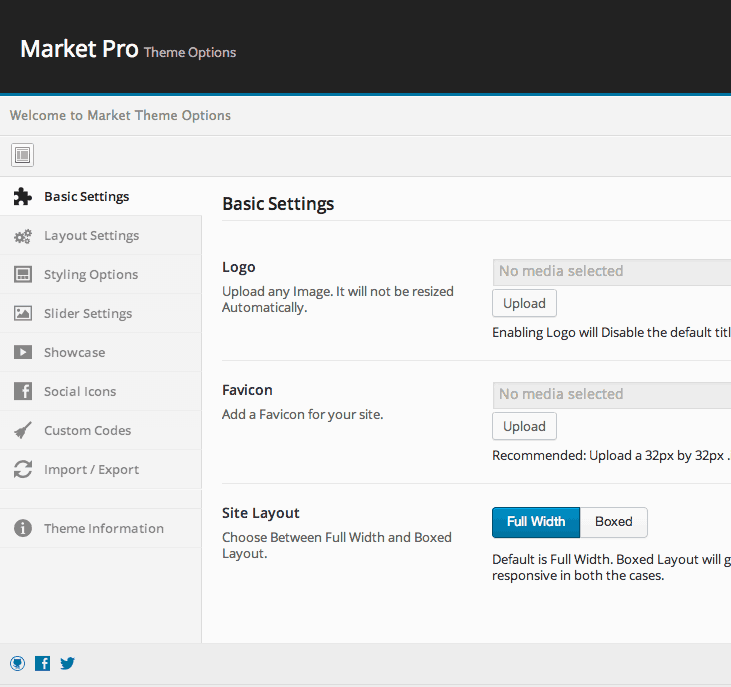Open Slider Settings via its image icon
The width and height of the screenshot is (731, 687).
pyautogui.click(x=22, y=314)
